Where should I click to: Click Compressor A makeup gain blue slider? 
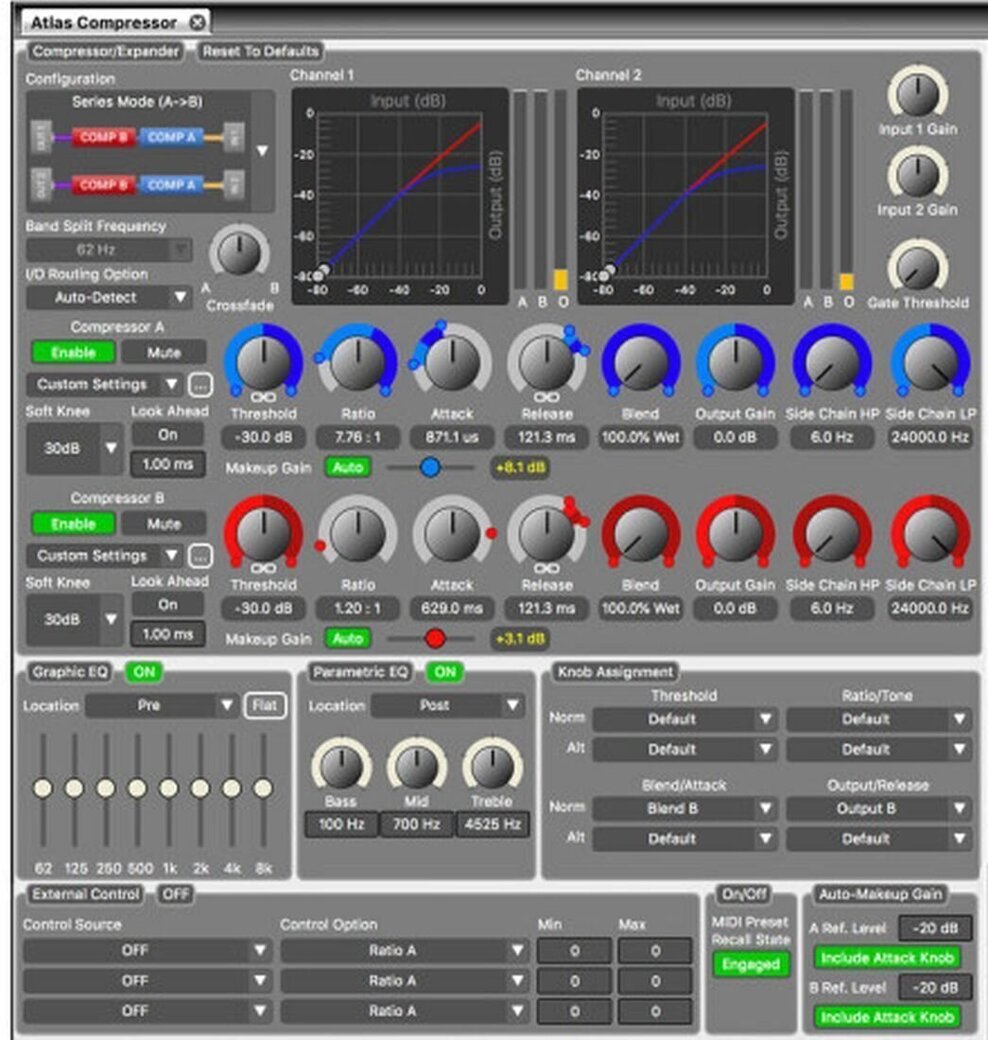430,468
